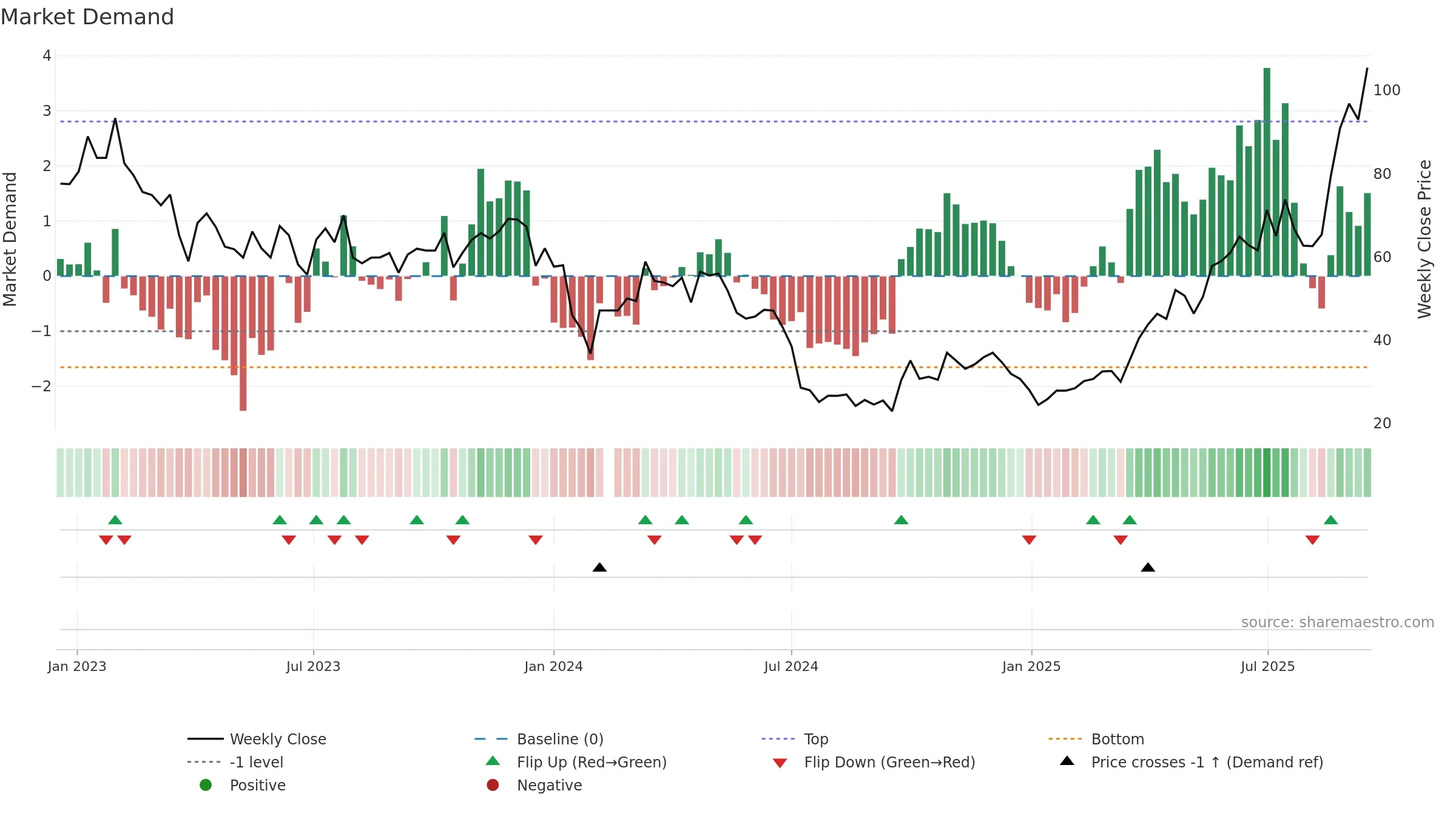Screen dimensions: 1456x819
Task: Click the -1 level gray dotted legend symbol
Action: pos(204,762)
